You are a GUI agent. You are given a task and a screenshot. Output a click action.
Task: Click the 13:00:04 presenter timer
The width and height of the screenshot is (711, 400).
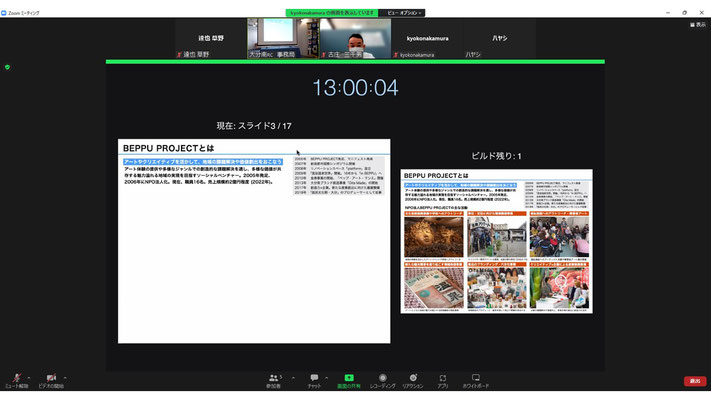356,88
